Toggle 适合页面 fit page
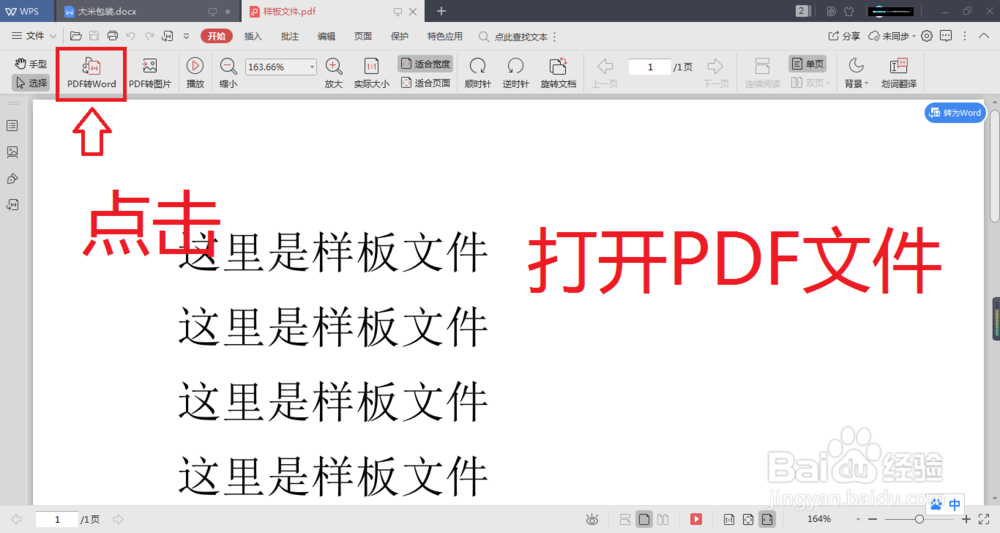The image size is (1000, 533). pyautogui.click(x=425, y=83)
